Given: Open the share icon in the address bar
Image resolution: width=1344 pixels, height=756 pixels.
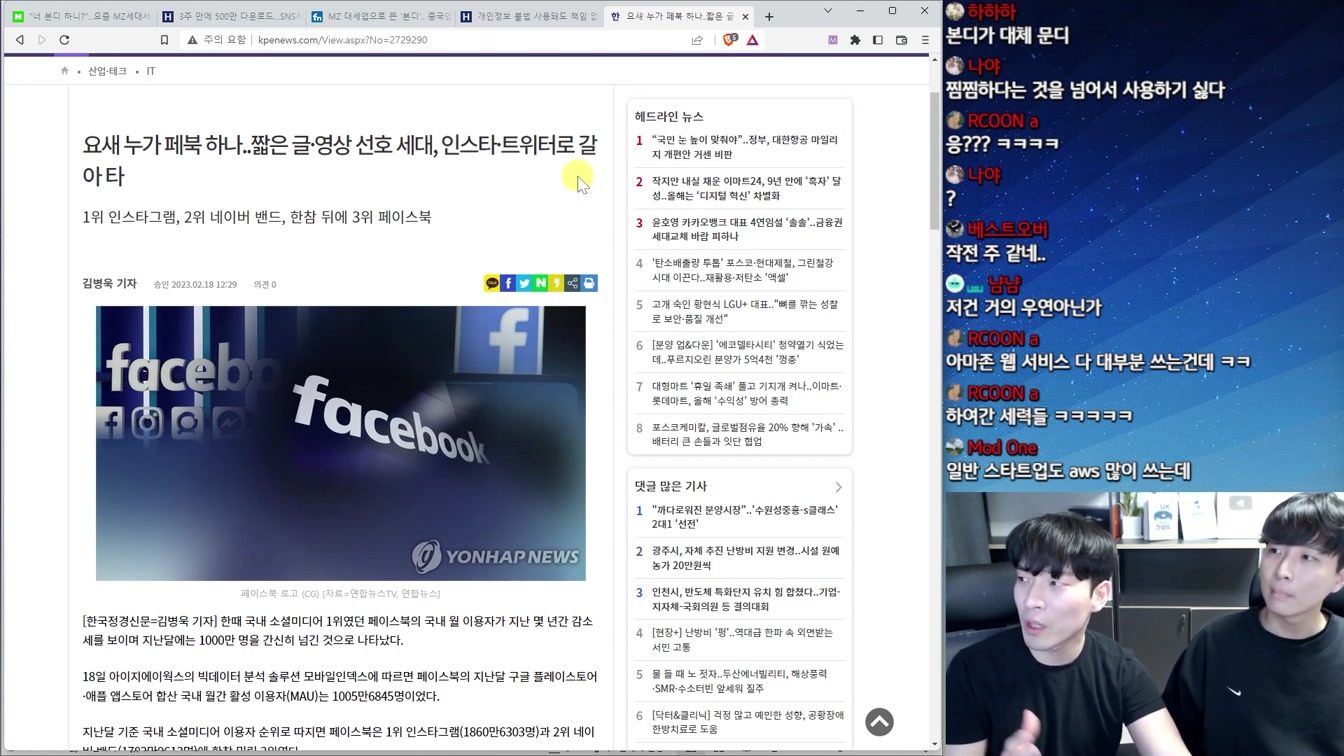Looking at the screenshot, I should coord(697,40).
